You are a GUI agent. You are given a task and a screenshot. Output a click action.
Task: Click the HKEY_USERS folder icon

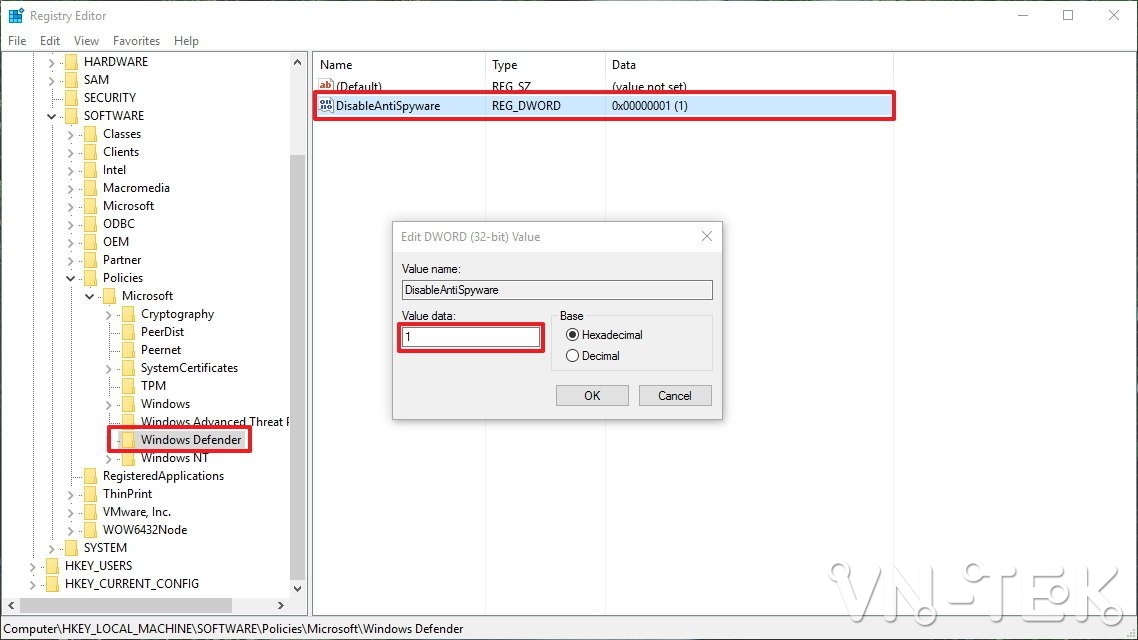52,566
